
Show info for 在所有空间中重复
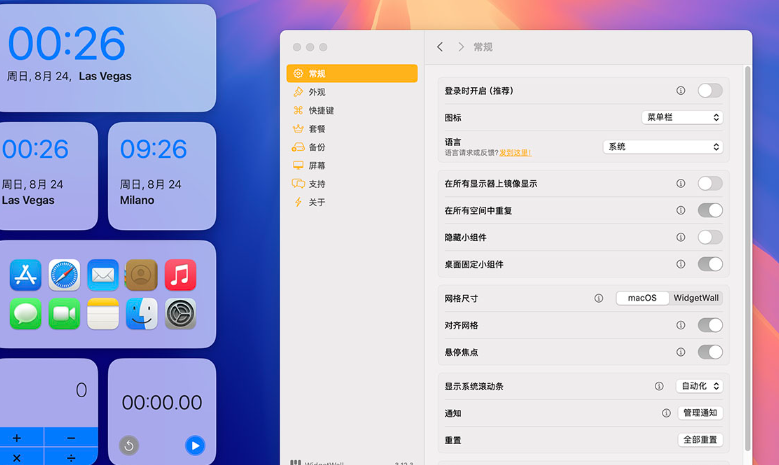point(681,210)
